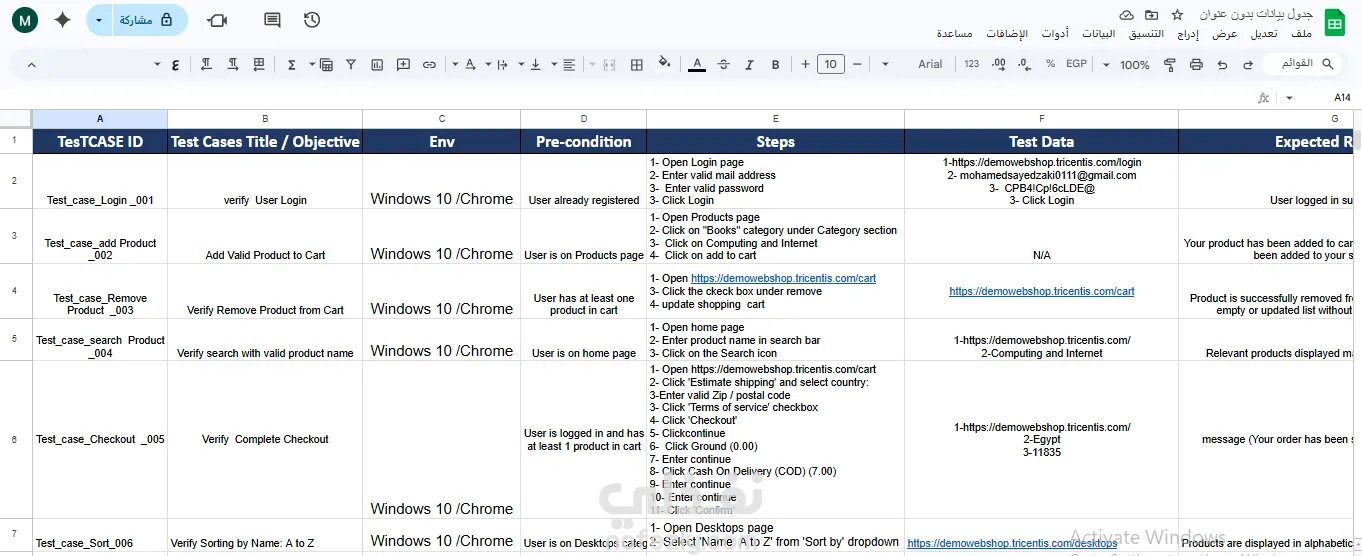Open share options dropdown arrow
Screen dimensions: 1362x556
pyautogui.click(x=98, y=20)
